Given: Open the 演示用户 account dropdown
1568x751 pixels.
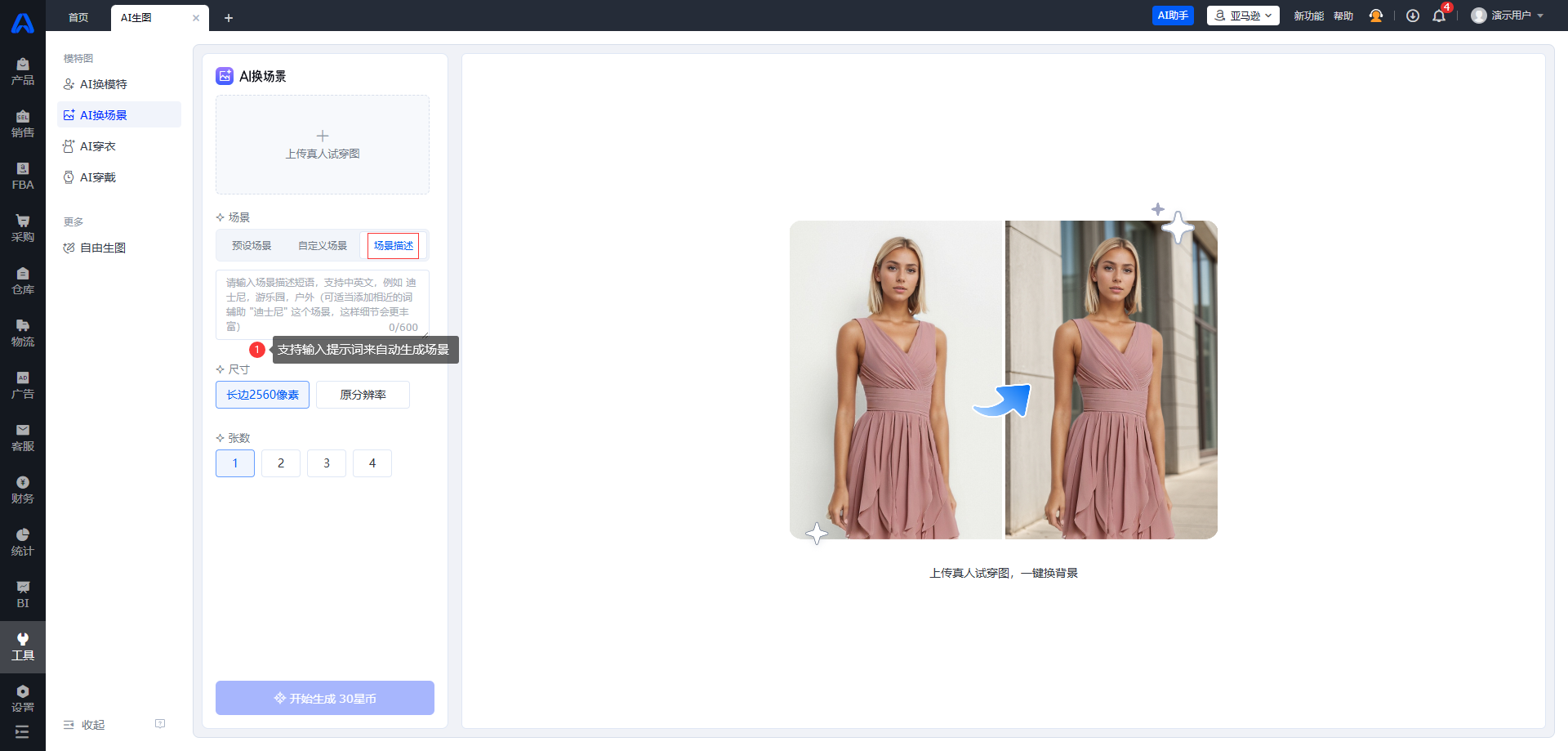Looking at the screenshot, I should point(1508,16).
